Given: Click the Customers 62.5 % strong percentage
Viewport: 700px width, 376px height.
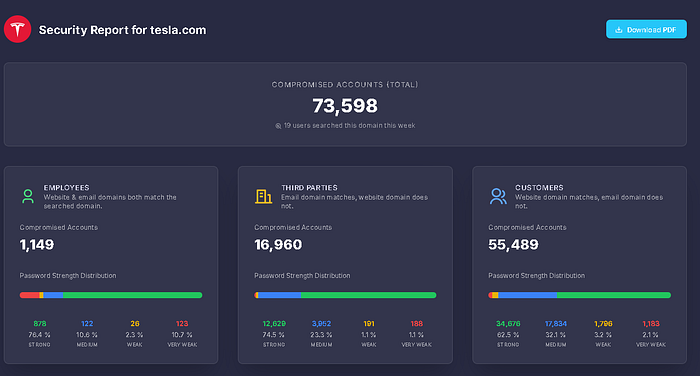Looking at the screenshot, I should click(508, 334).
